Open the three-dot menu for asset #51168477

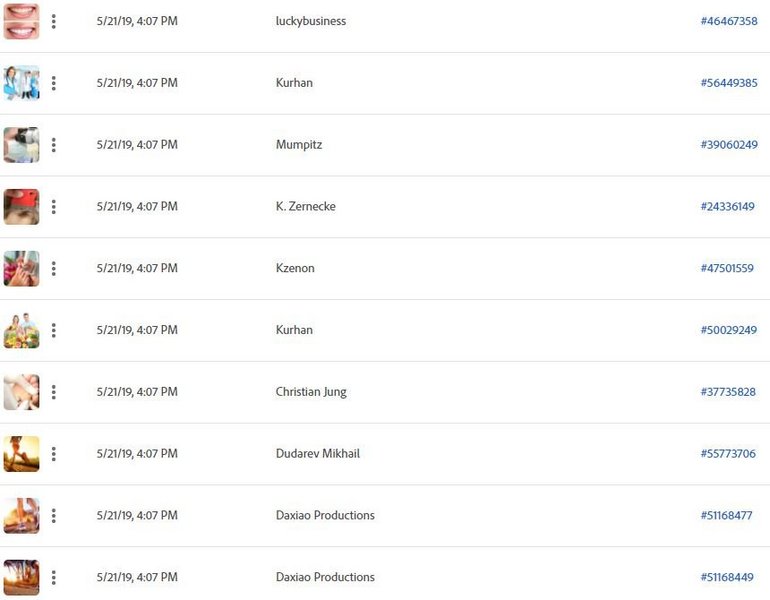pyautogui.click(x=54, y=516)
